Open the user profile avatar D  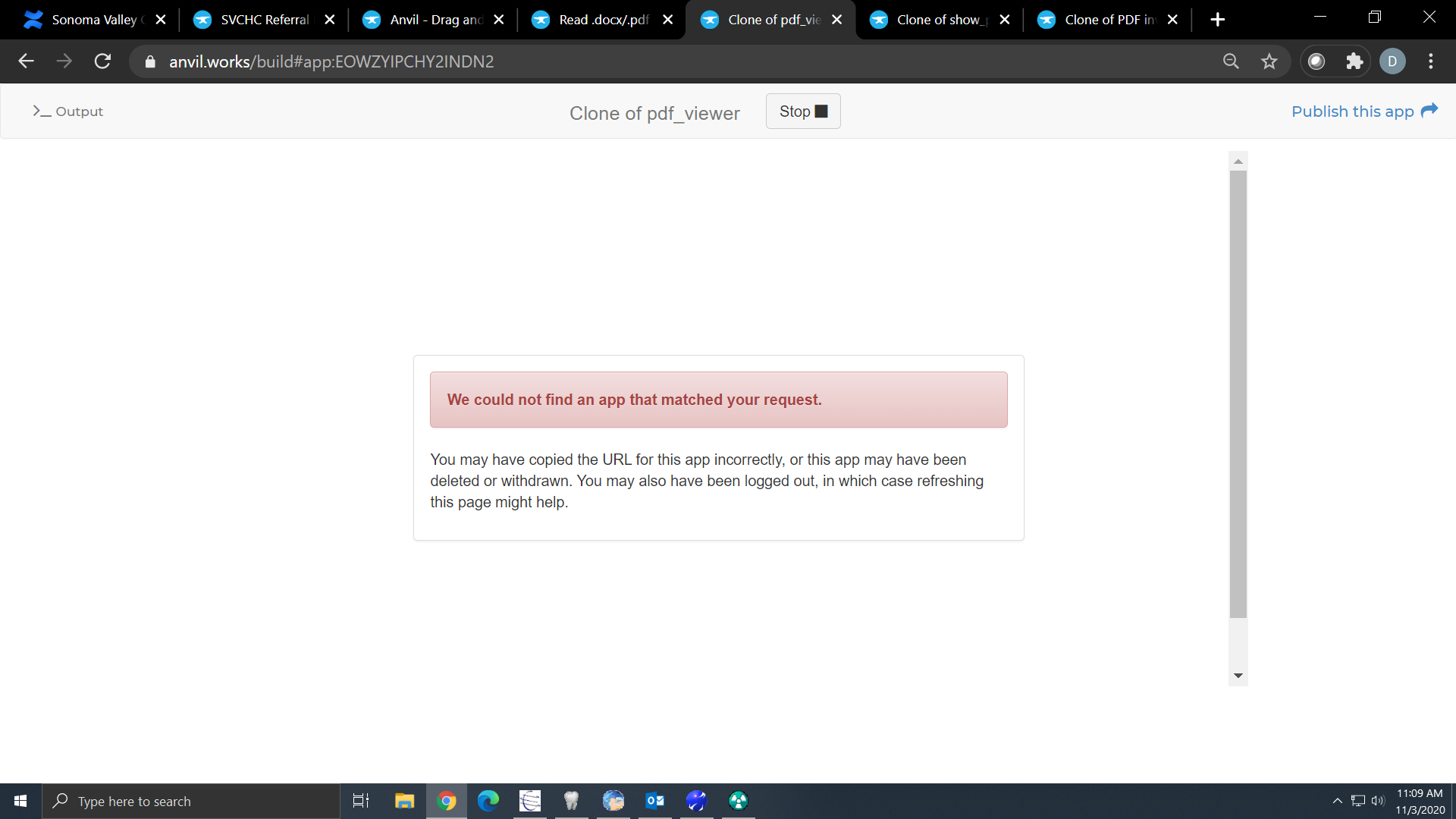[x=1392, y=61]
